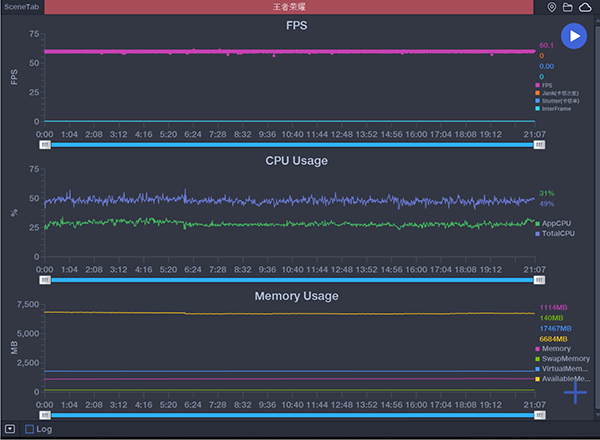Click the blue plus add icon
Screen dimensions: 600x440
(x=575, y=392)
